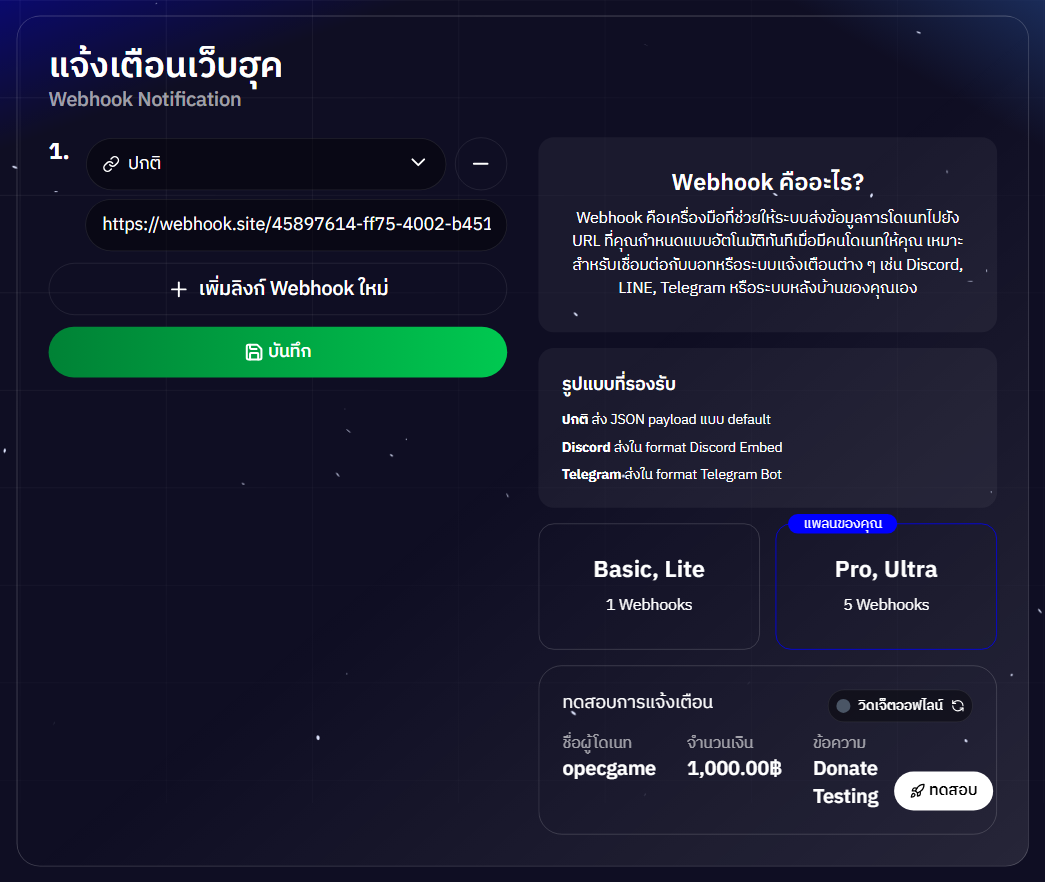
Task: Select the Pro, Ultra plan card
Action: (x=886, y=587)
